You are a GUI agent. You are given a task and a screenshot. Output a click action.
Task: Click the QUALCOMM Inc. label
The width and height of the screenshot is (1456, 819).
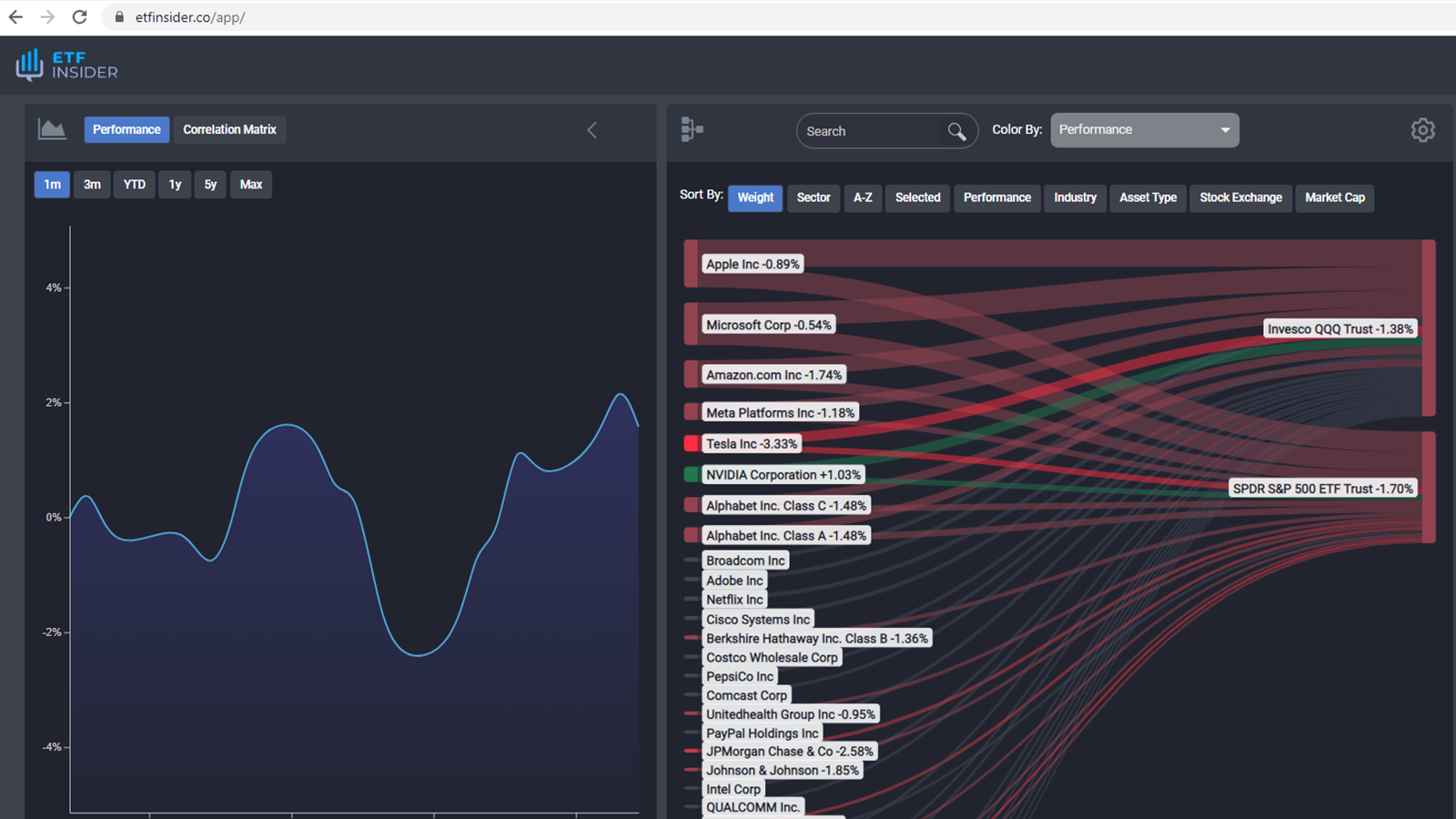coord(753,807)
